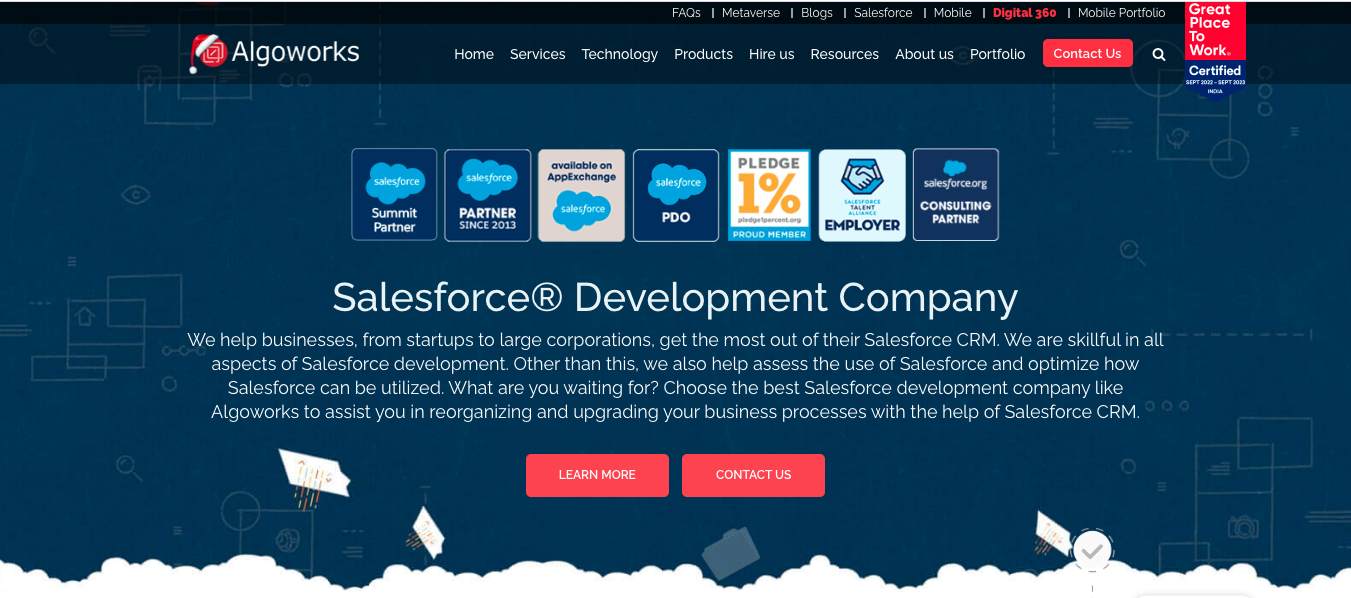Open the Digital 360 link
This screenshot has width=1351, height=598.
coord(1025,13)
